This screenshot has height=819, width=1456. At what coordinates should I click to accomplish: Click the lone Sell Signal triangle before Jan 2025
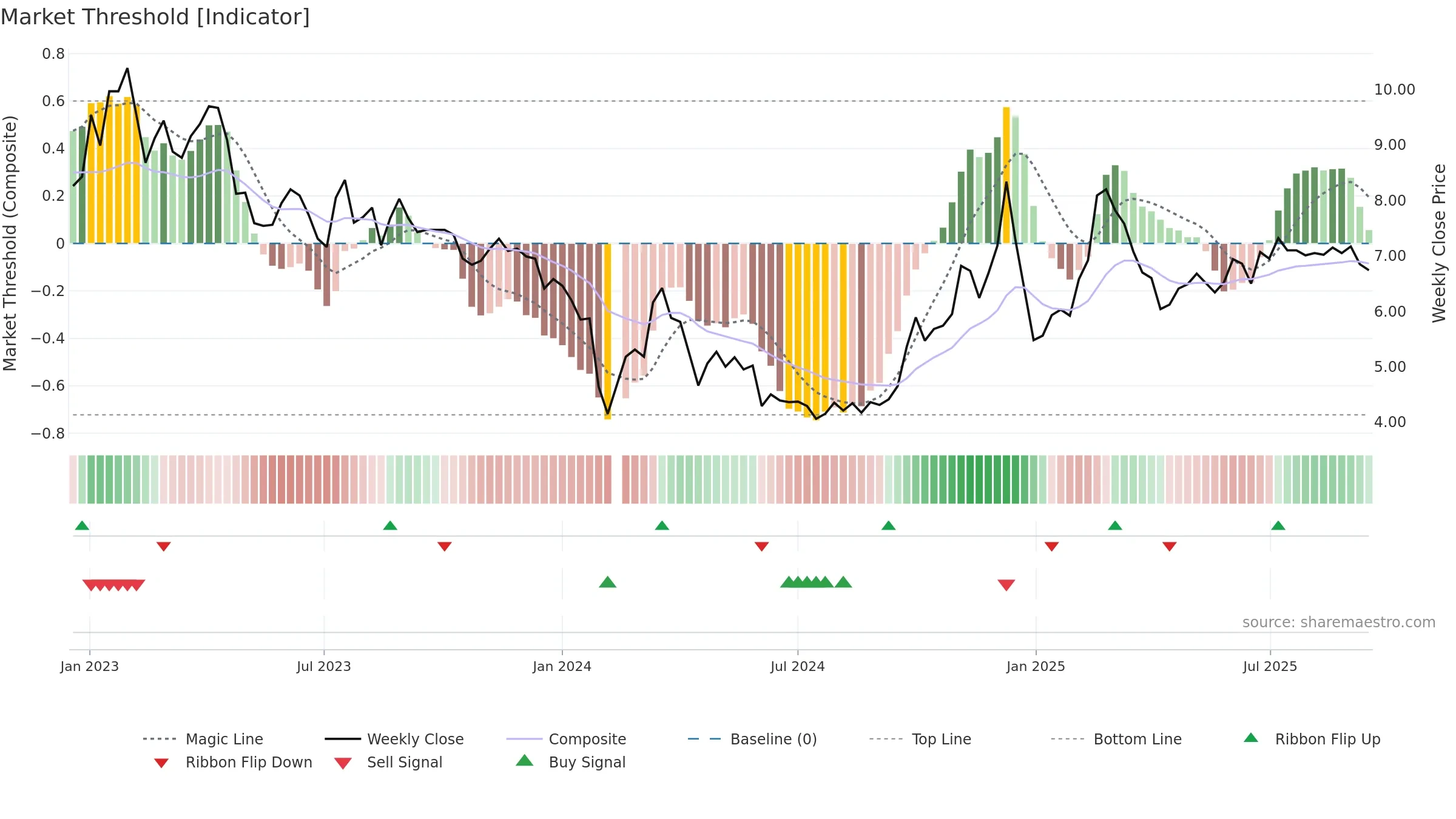click(1006, 585)
